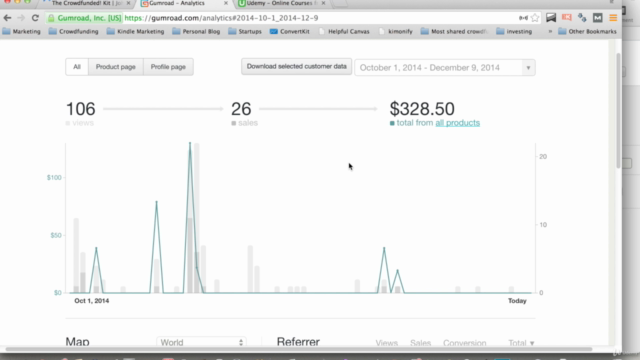Download selected customer data
640x360 pixels.
(x=296, y=67)
